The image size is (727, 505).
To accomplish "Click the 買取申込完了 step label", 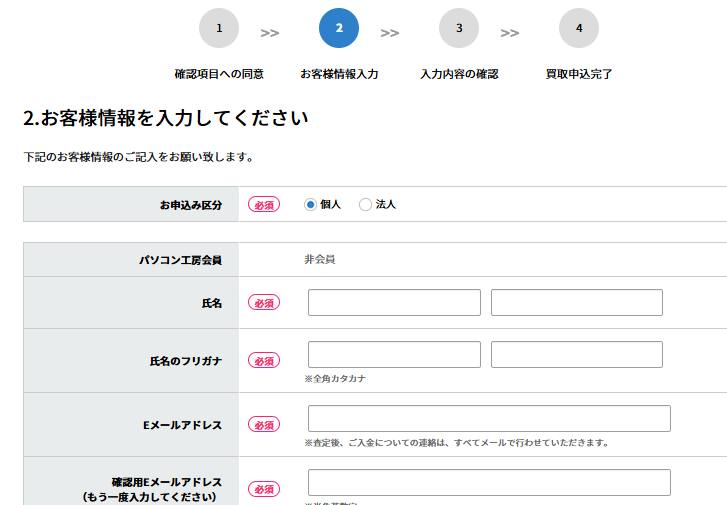I will (x=579, y=74).
